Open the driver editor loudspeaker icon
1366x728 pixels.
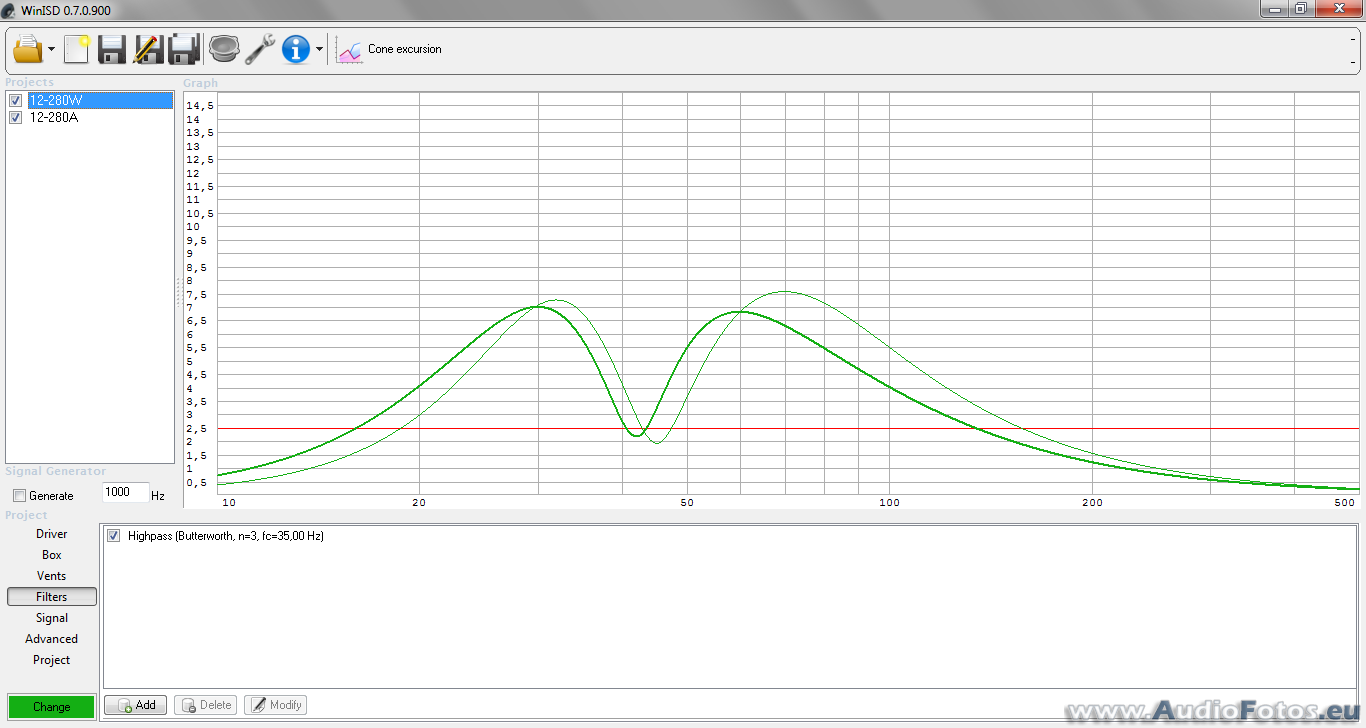pyautogui.click(x=223, y=48)
